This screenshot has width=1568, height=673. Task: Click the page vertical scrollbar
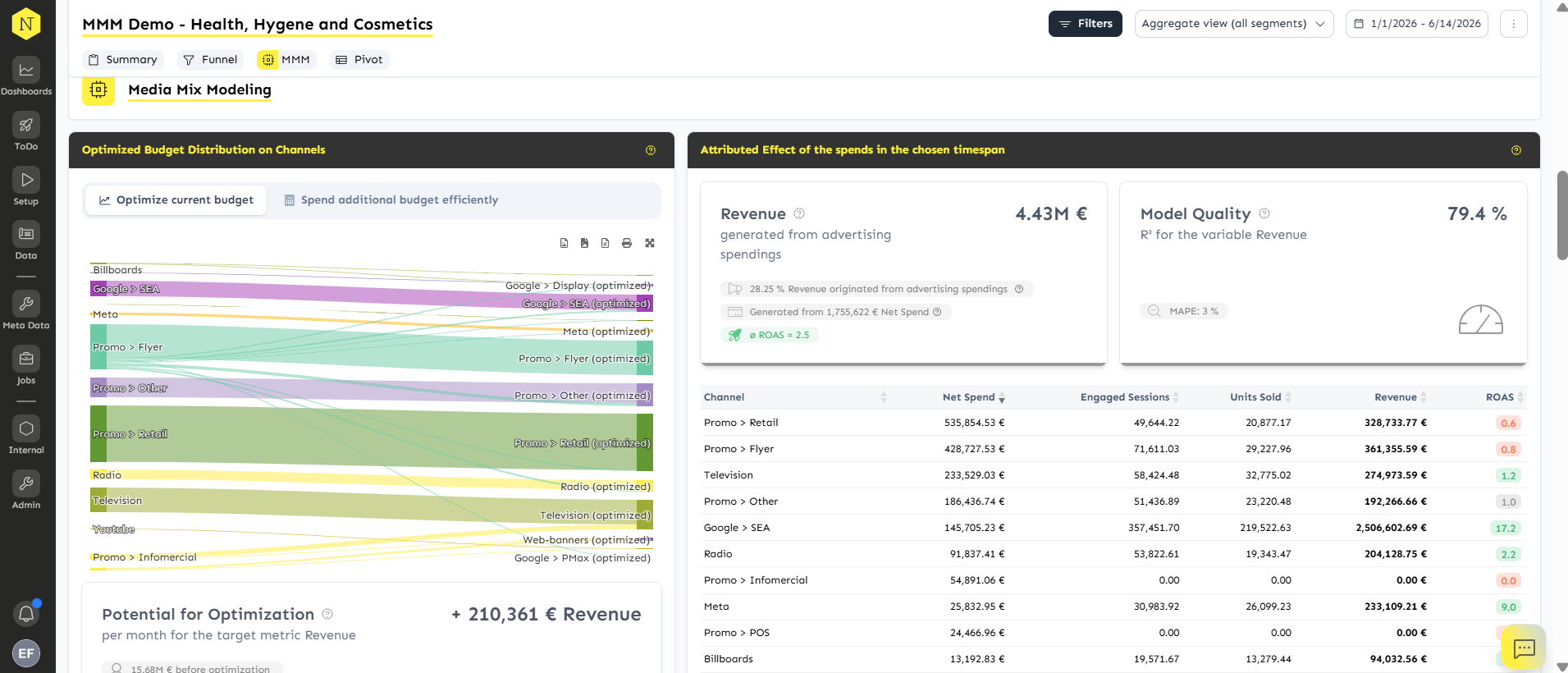[x=1562, y=215]
